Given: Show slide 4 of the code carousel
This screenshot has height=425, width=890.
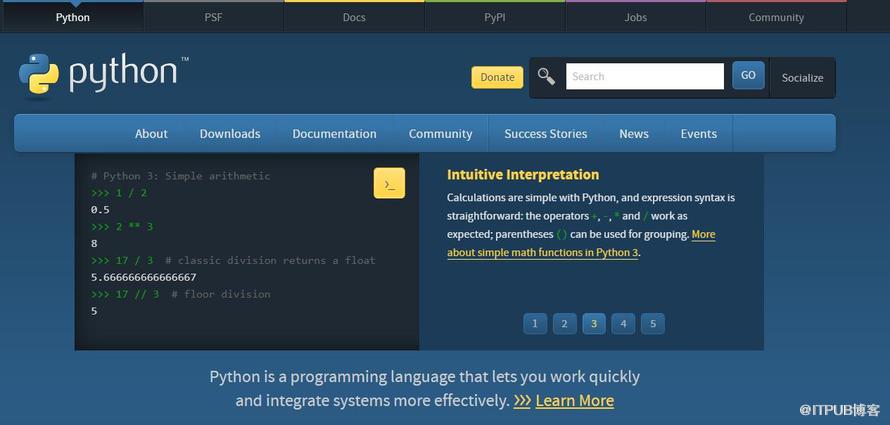Looking at the screenshot, I should point(623,323).
